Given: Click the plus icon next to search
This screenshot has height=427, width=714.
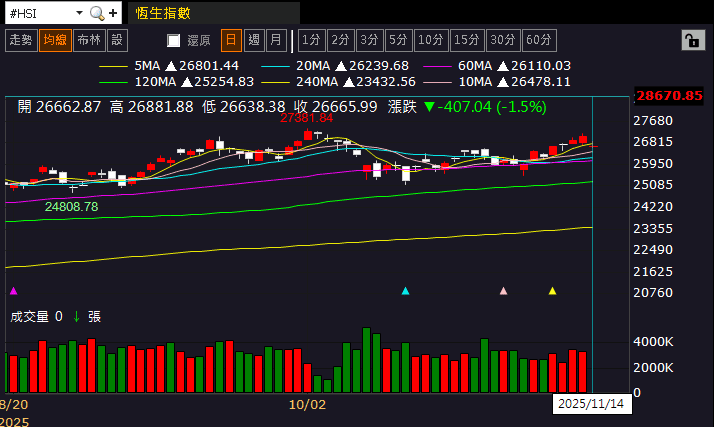Looking at the screenshot, I should tap(113, 13).
